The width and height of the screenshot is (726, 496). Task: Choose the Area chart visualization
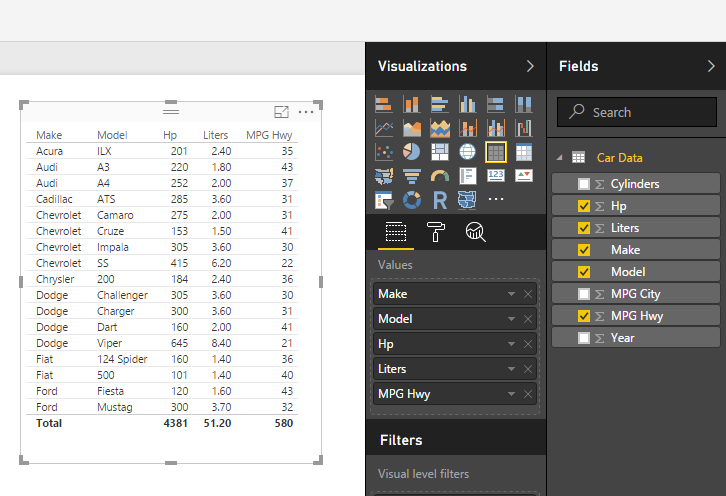pyautogui.click(x=412, y=128)
